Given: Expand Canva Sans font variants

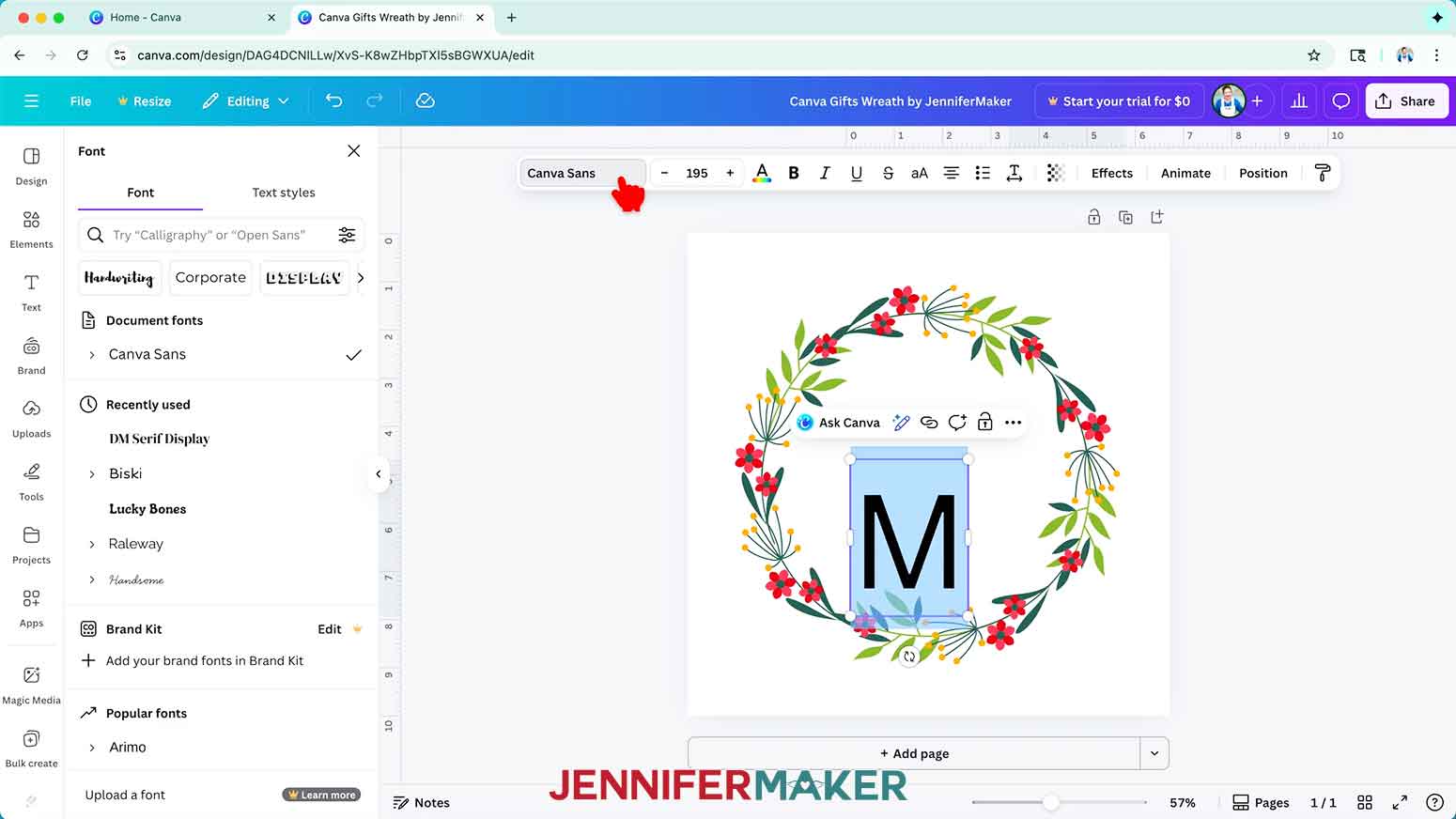Looking at the screenshot, I should 91,355.
